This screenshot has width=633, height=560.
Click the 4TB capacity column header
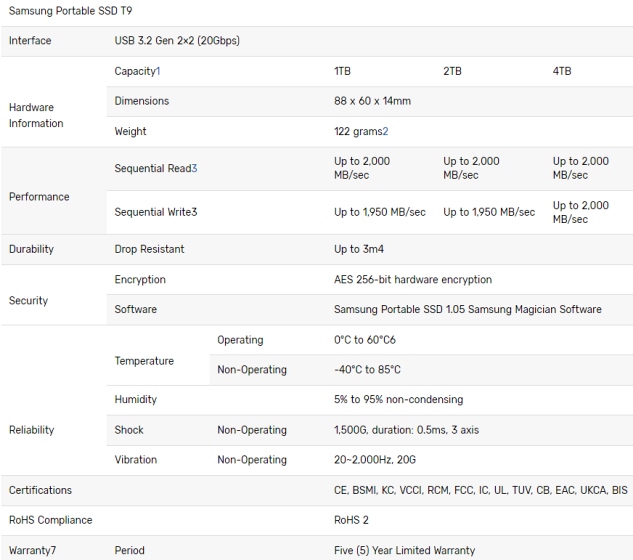click(x=562, y=72)
